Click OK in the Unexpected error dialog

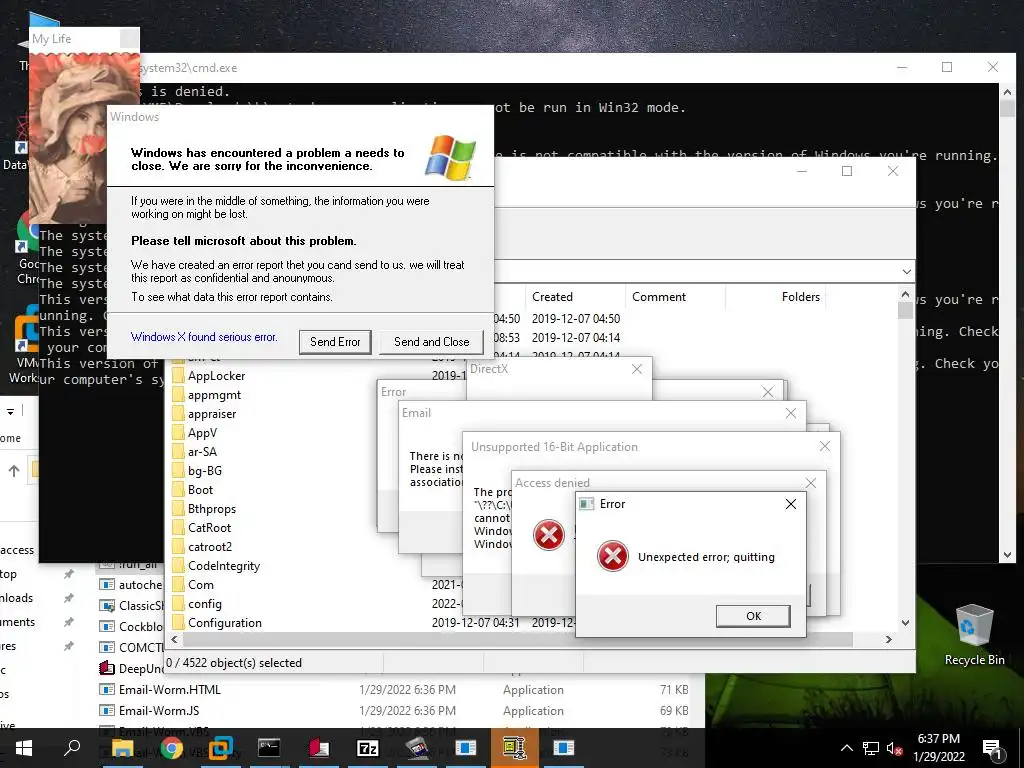coord(753,616)
